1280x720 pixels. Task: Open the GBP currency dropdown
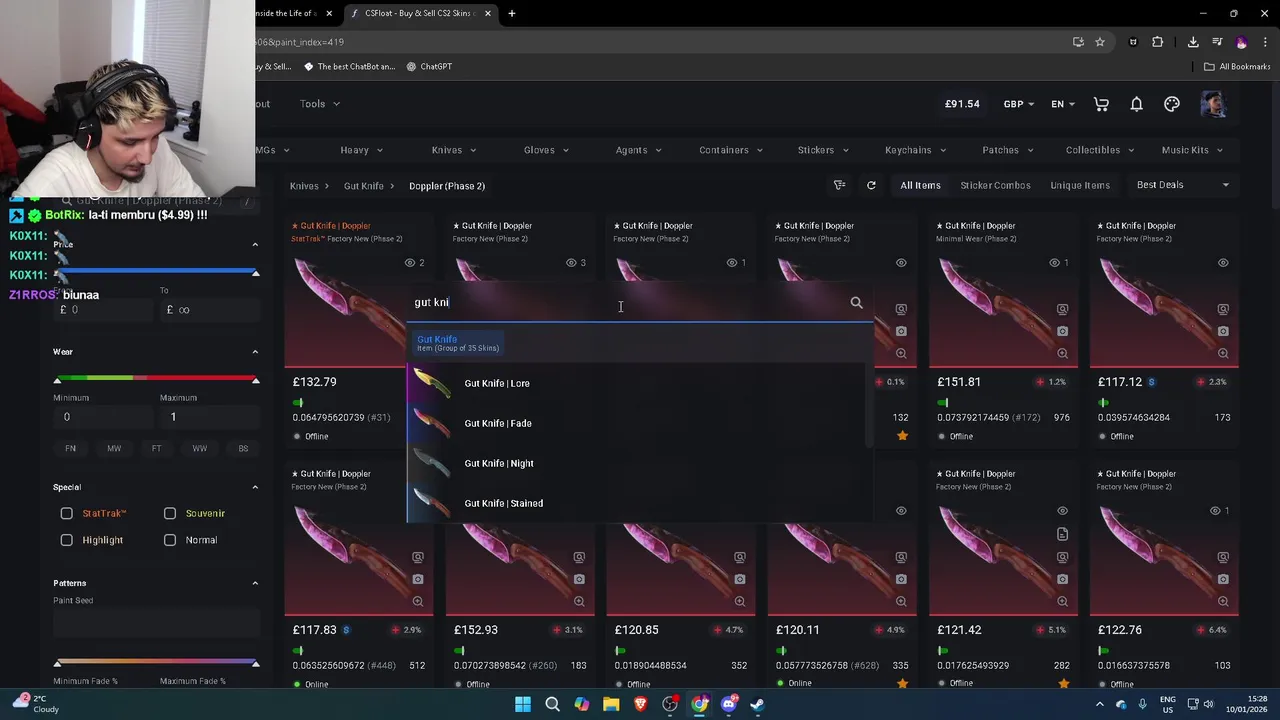[x=1019, y=104]
